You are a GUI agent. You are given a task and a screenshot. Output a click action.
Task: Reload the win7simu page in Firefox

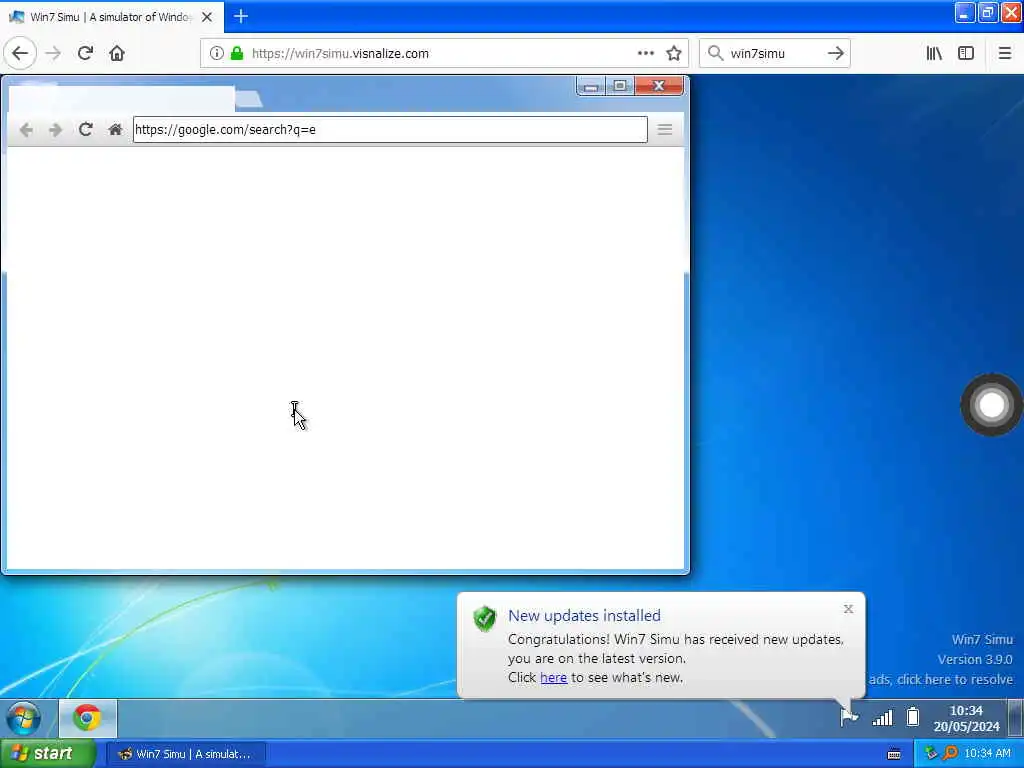pos(85,53)
